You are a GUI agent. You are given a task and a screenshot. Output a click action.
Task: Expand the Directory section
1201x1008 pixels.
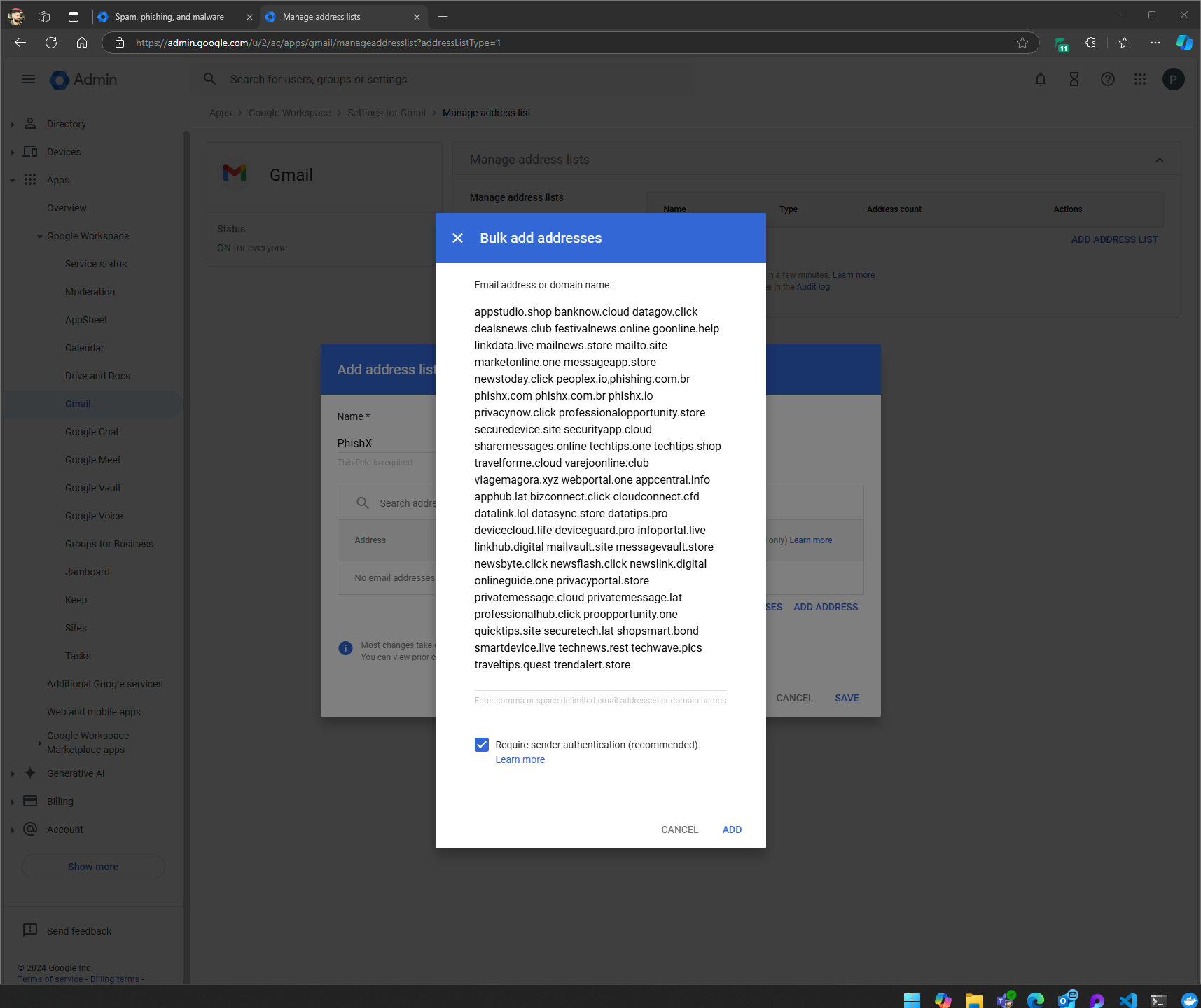tap(13, 125)
